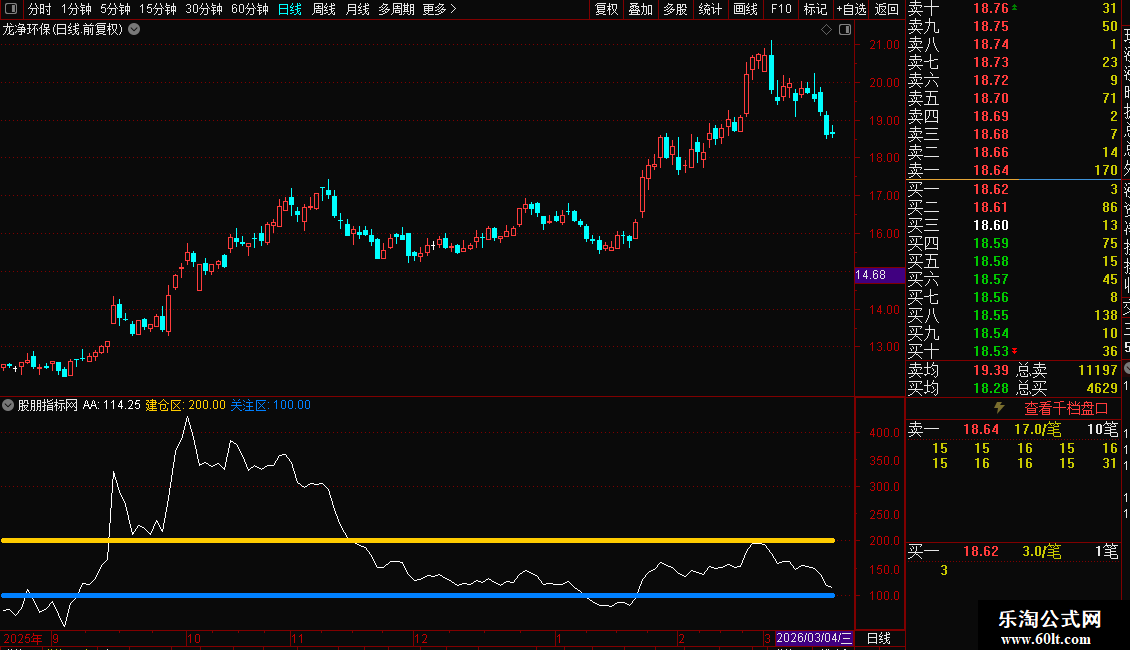Screen dimensions: 1130x650
Task: Expand the 更多 periods menu
Action: pyautogui.click(x=439, y=9)
